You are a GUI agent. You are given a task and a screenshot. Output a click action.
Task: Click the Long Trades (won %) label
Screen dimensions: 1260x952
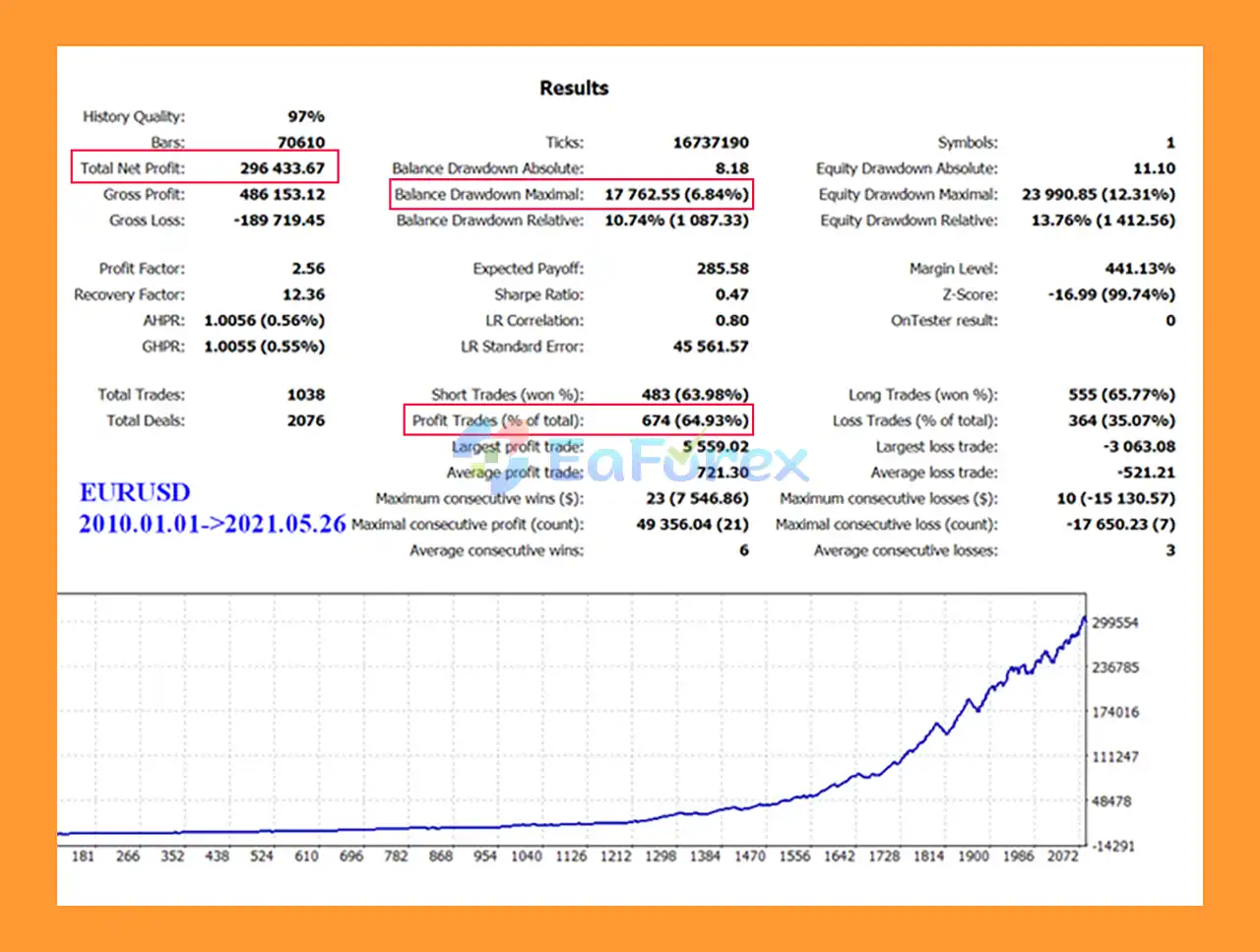click(922, 395)
